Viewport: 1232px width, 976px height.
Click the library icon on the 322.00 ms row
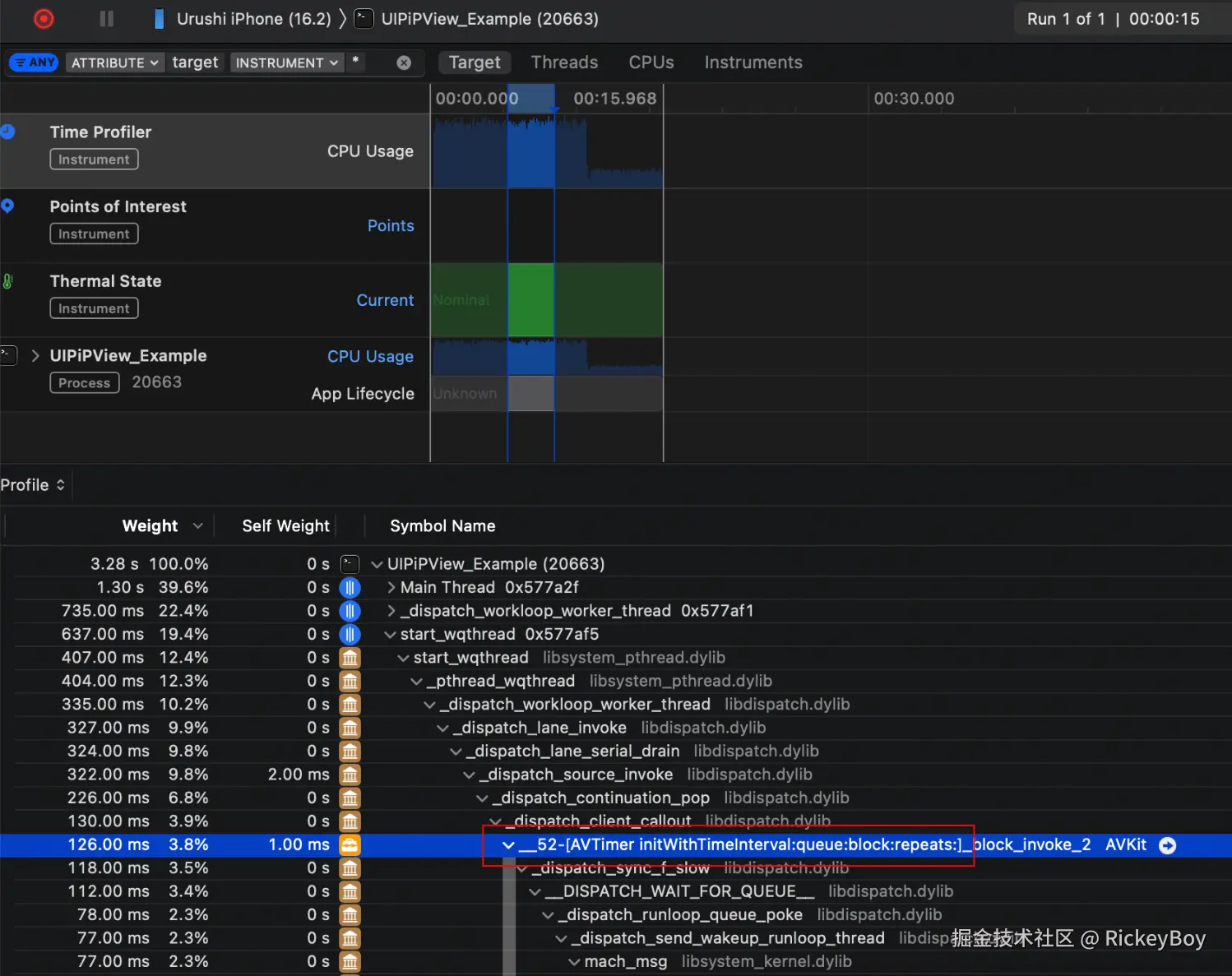click(x=350, y=775)
